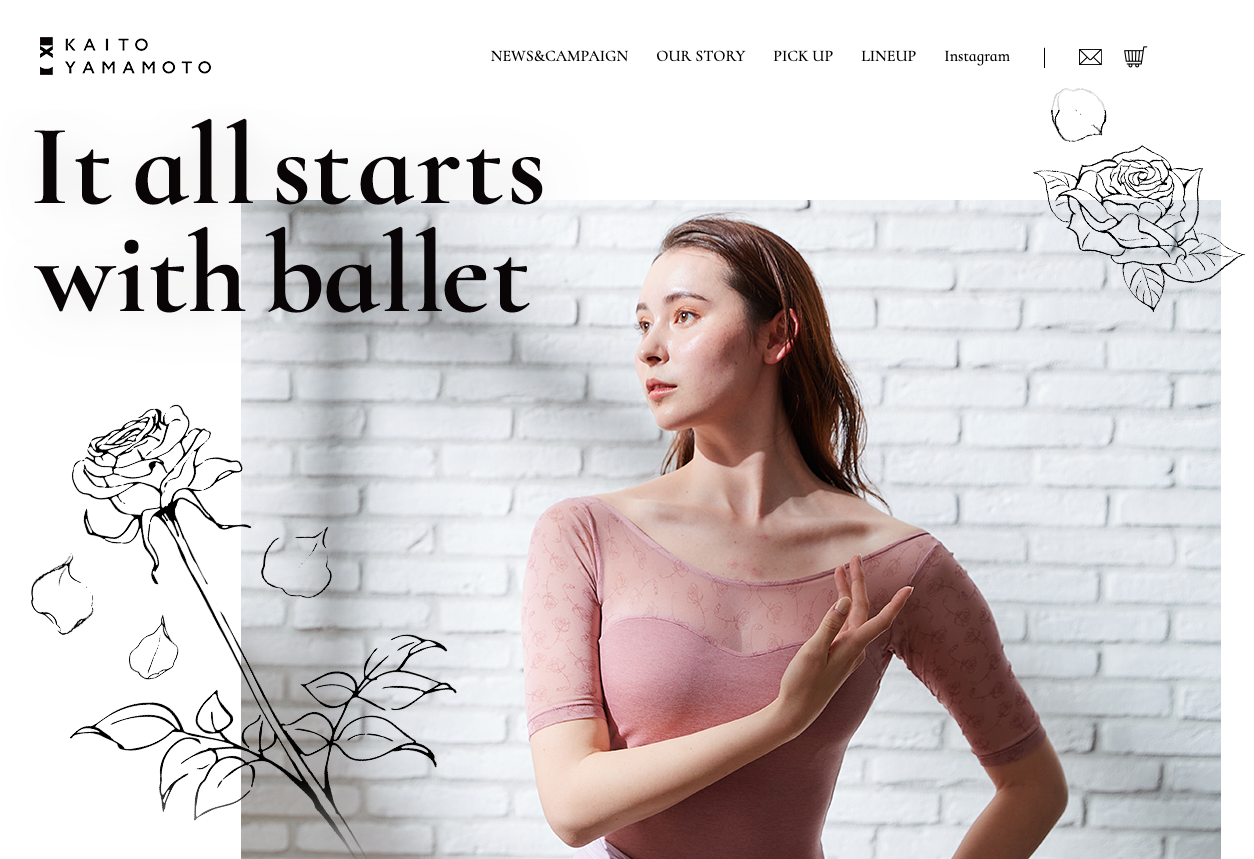The width and height of the screenshot is (1254, 859).
Task: Click the leftmost falling petal sketch
Action: [x=62, y=596]
